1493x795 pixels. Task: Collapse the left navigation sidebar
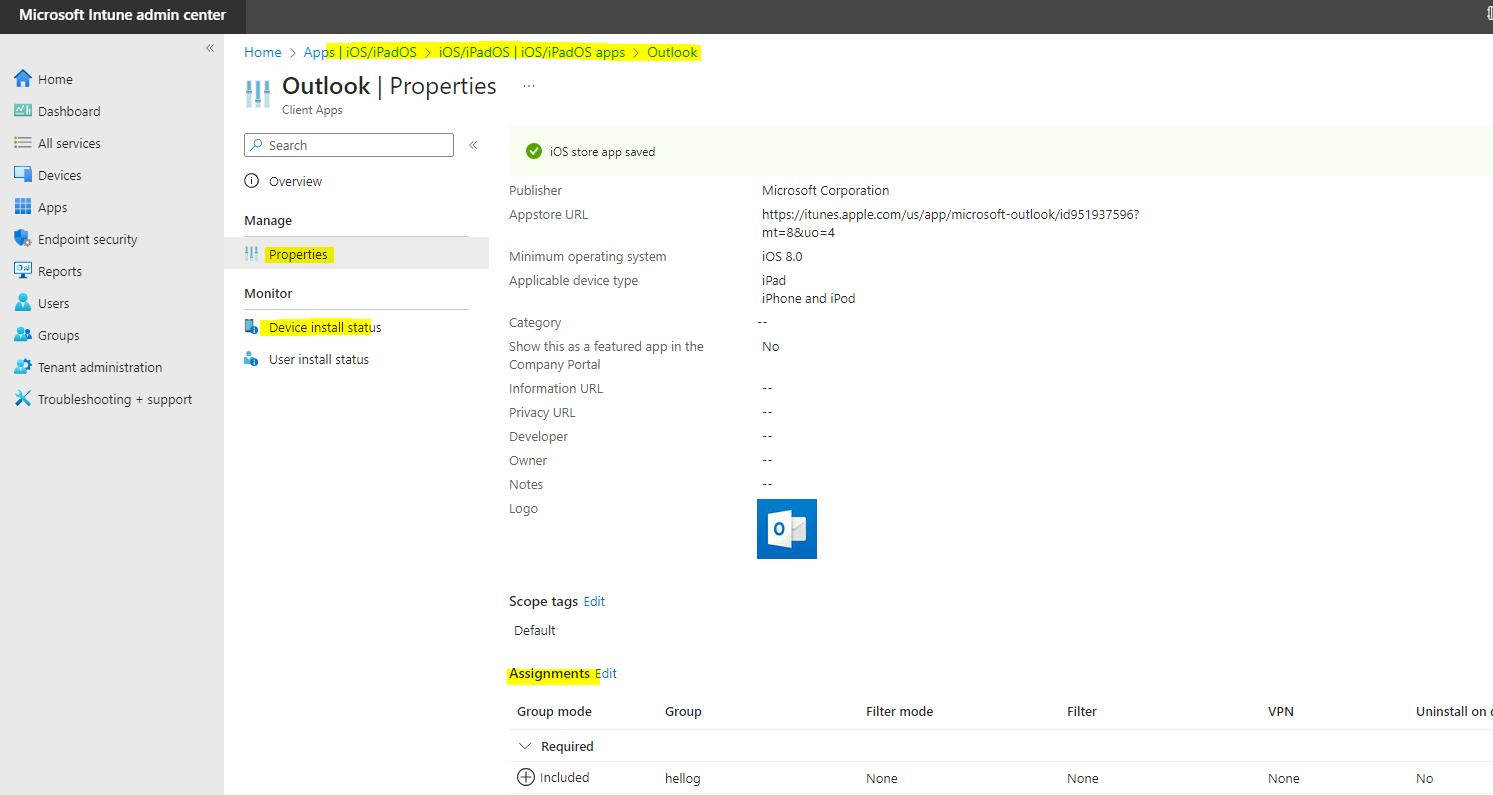[x=210, y=48]
